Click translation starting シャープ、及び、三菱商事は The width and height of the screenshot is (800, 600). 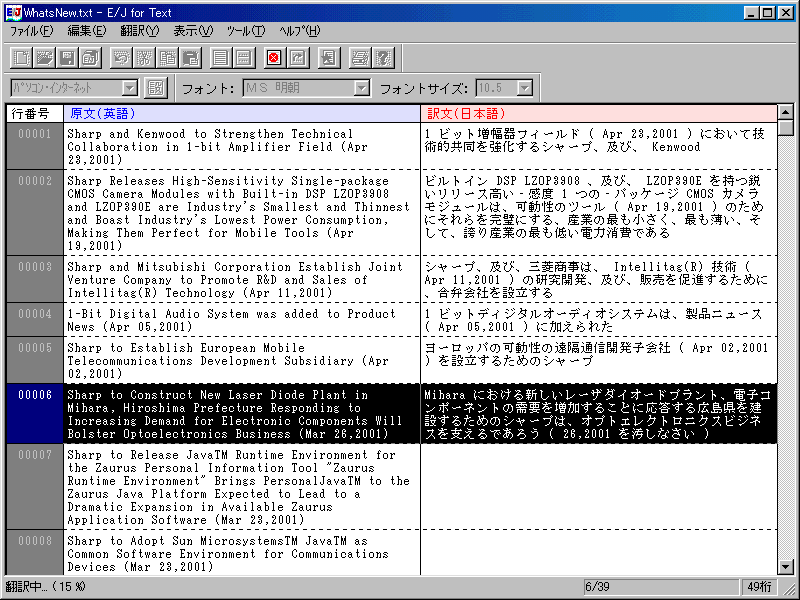tap(598, 280)
